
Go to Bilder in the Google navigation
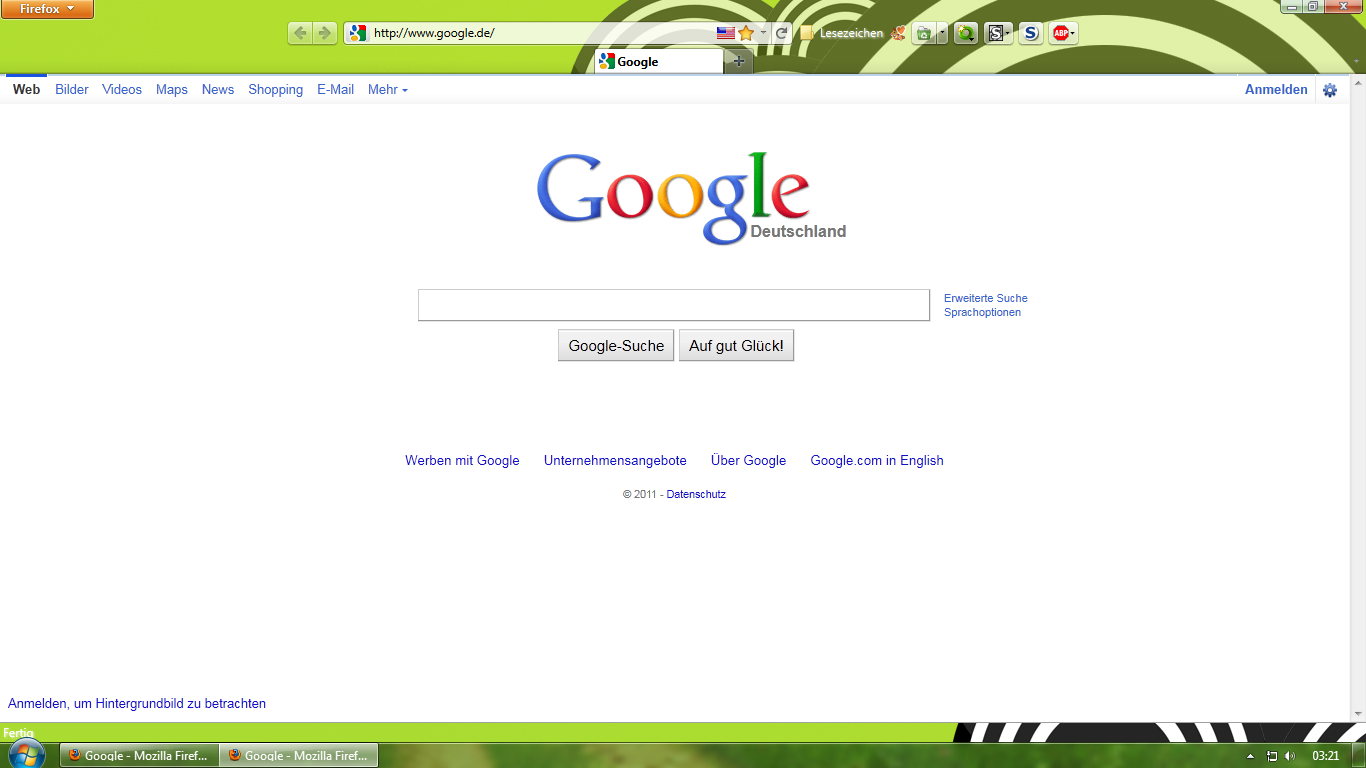72,90
